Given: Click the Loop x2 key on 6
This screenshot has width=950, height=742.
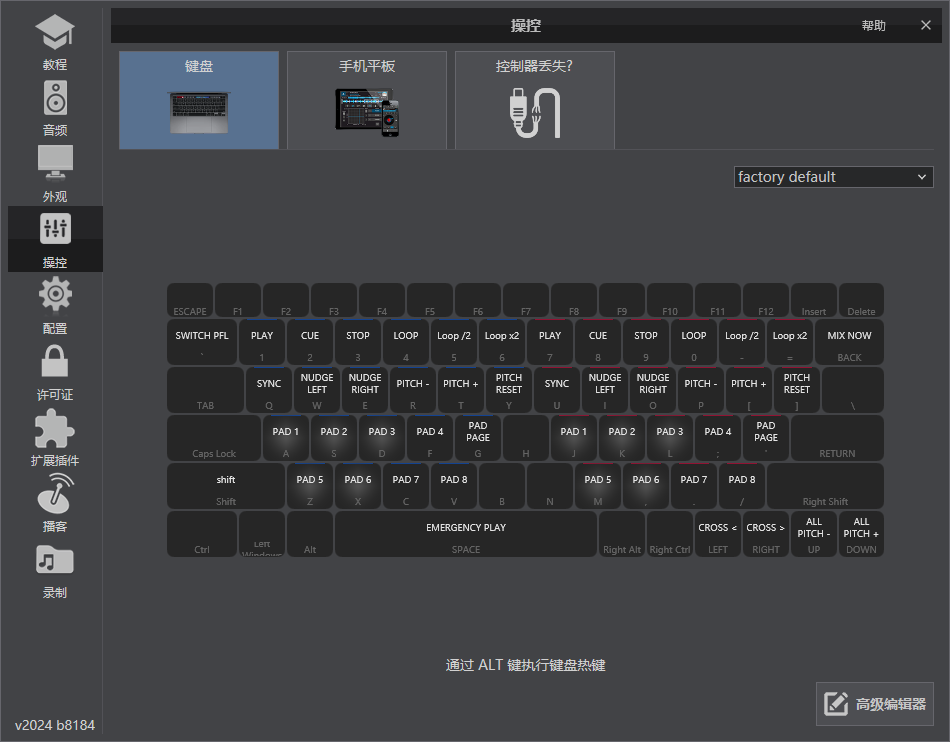Looking at the screenshot, I should tap(502, 342).
